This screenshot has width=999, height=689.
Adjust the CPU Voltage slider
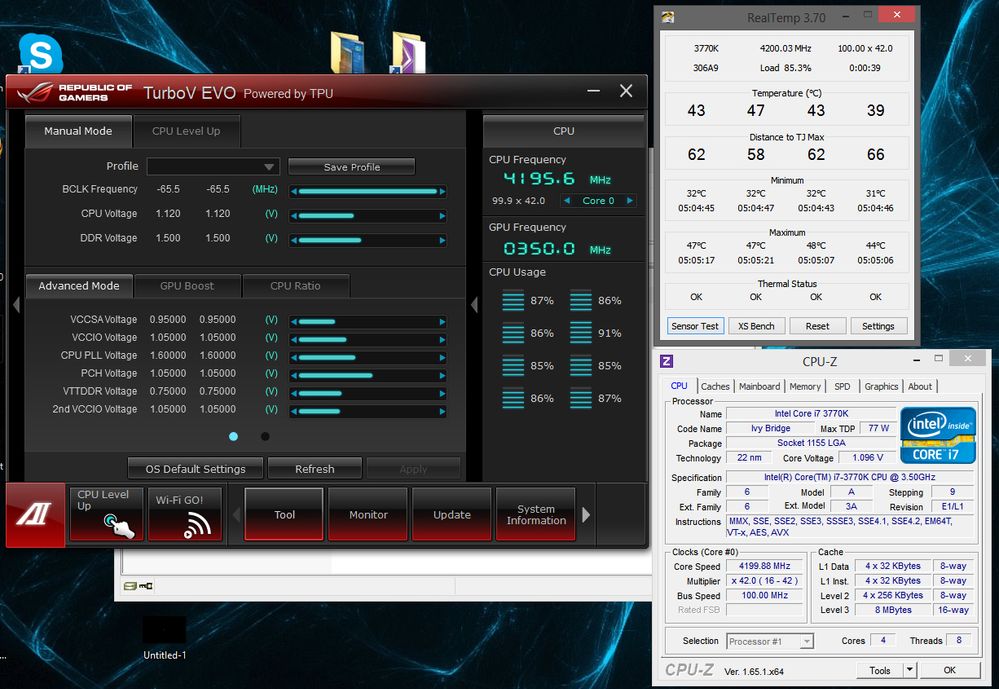tap(368, 216)
